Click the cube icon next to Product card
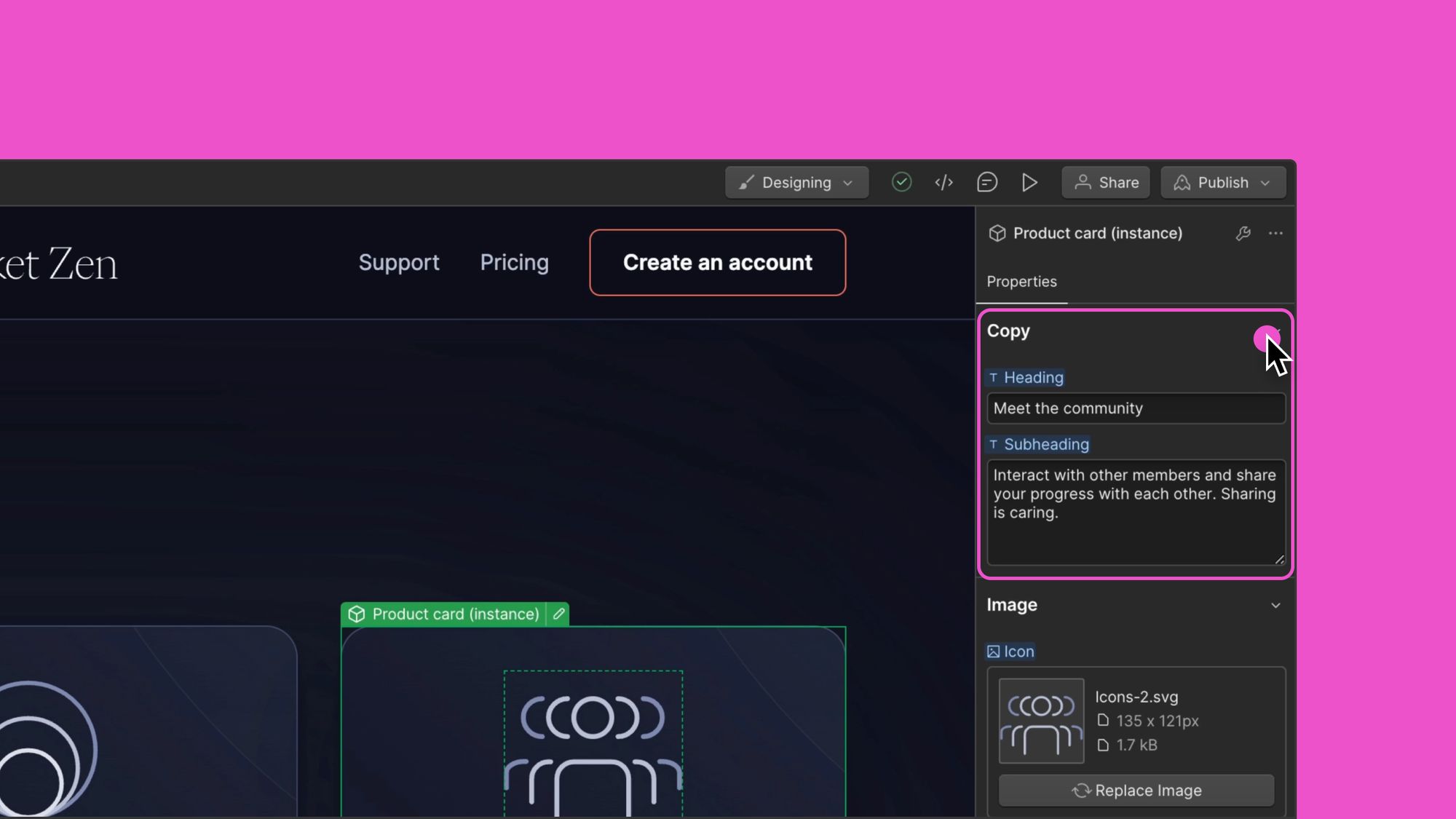 997,233
